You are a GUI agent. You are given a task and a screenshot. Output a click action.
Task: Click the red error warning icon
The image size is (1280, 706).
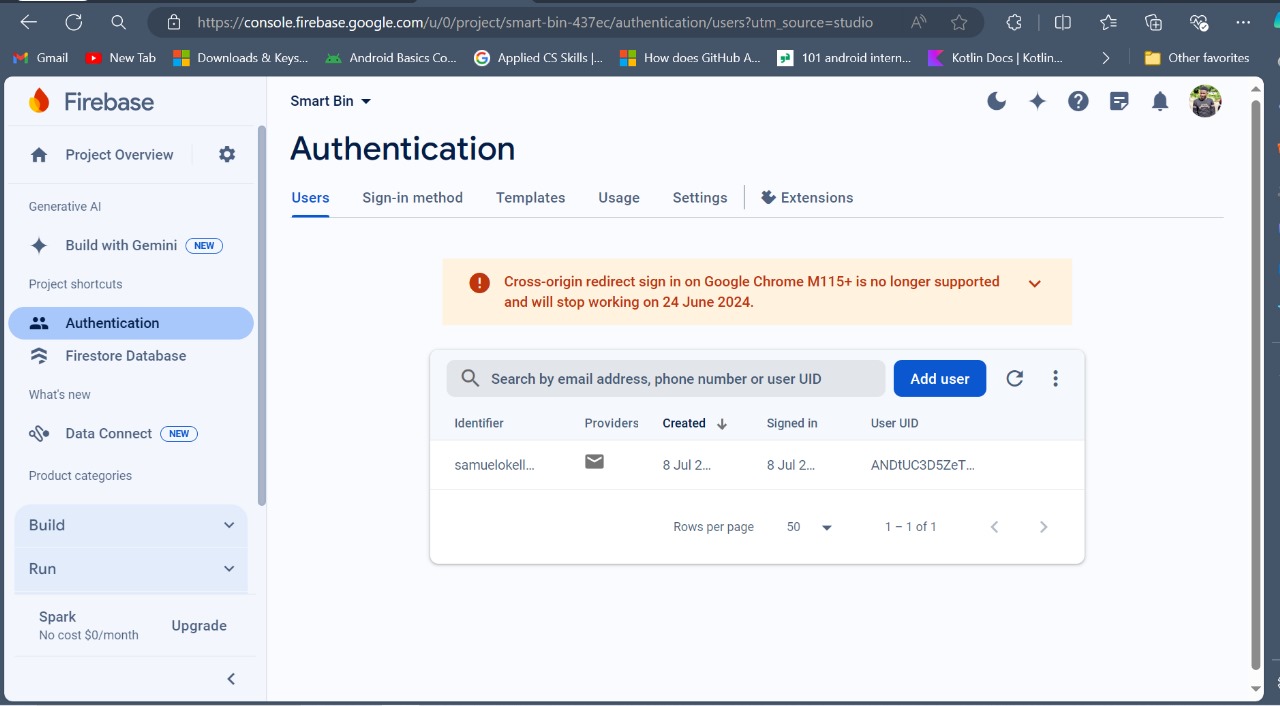pyautogui.click(x=479, y=283)
